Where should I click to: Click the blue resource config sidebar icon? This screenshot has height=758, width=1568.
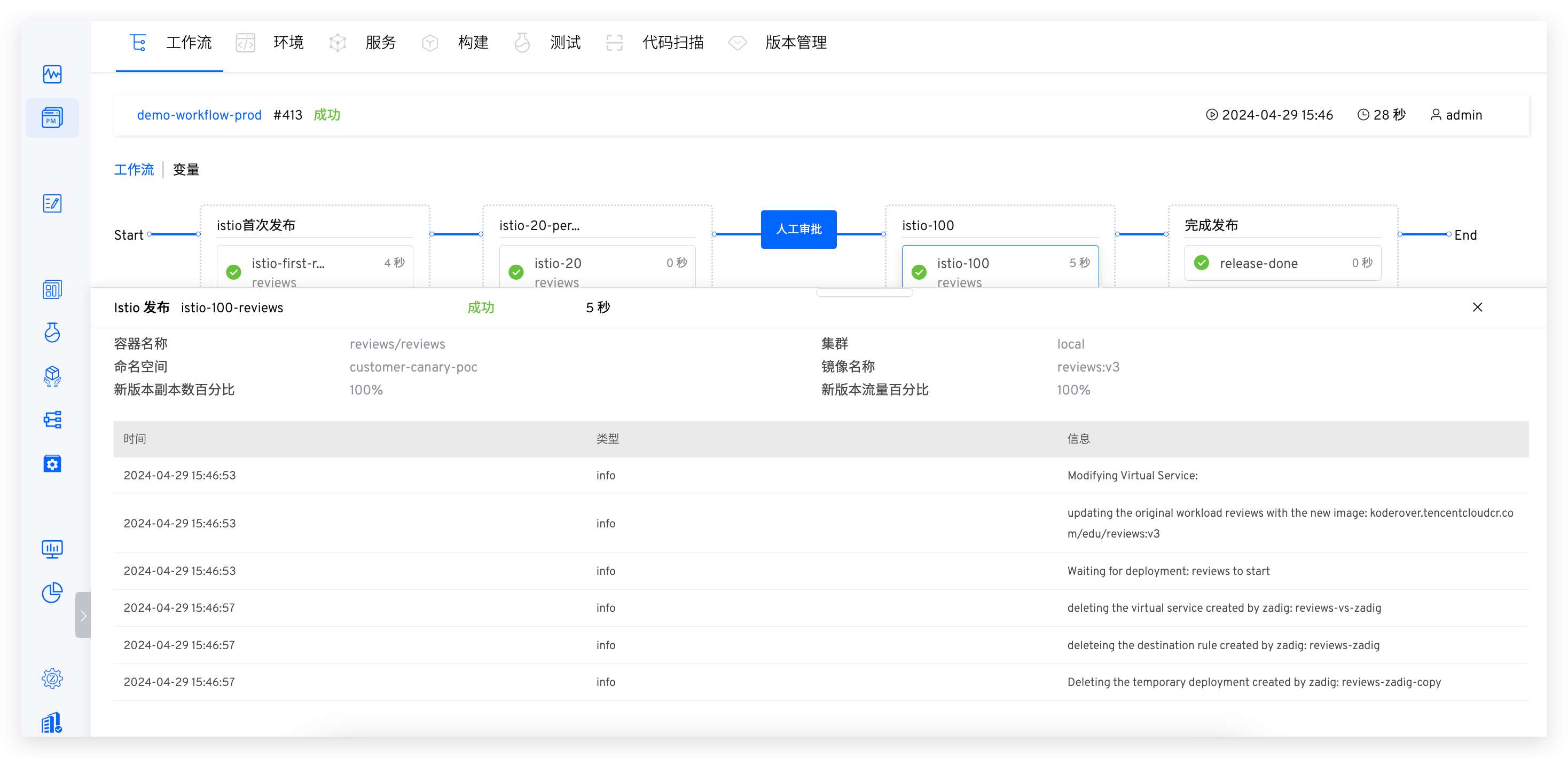52,463
